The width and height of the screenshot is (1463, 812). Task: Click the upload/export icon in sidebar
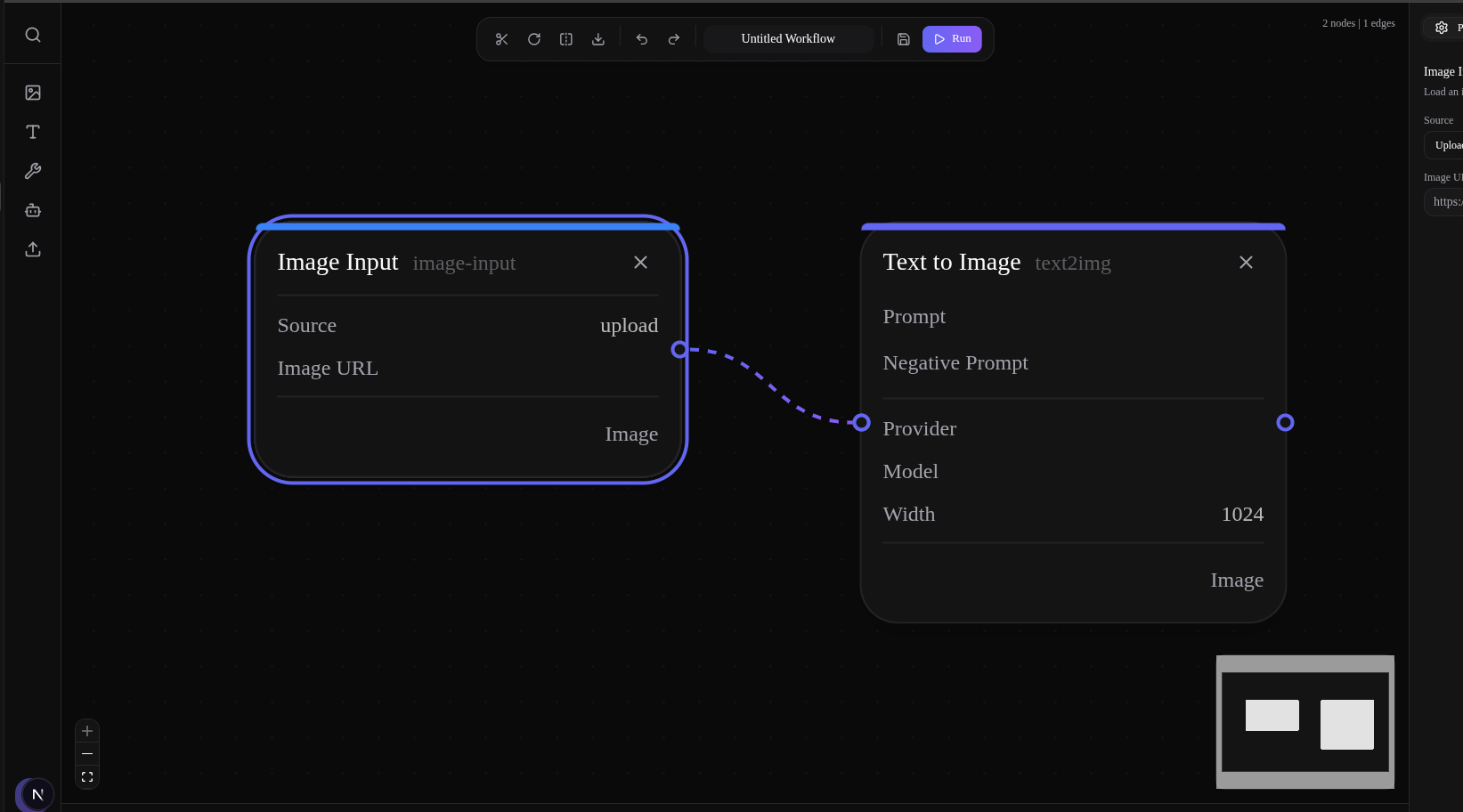click(x=33, y=249)
